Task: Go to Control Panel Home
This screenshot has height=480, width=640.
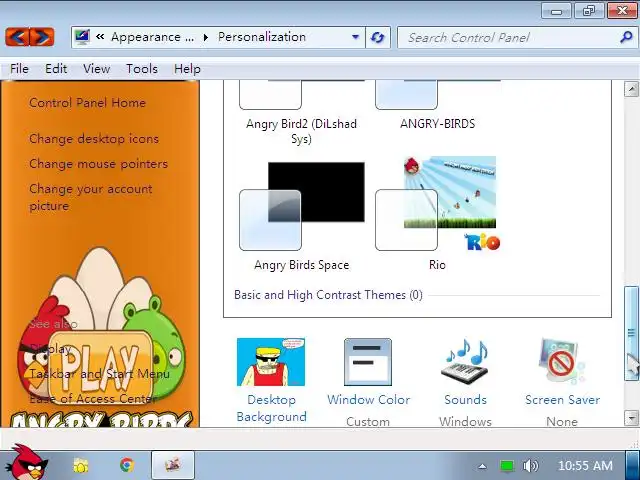Action: pyautogui.click(x=87, y=102)
